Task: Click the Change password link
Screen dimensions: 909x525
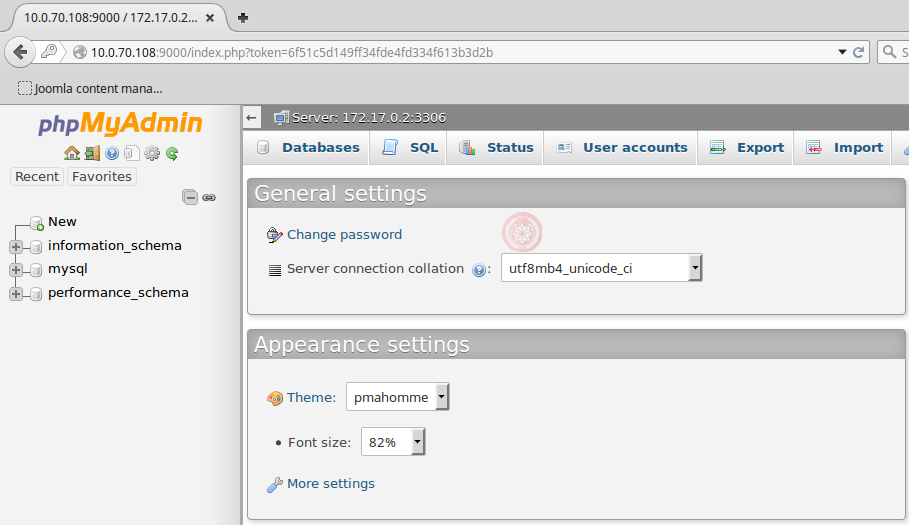Action: click(344, 235)
